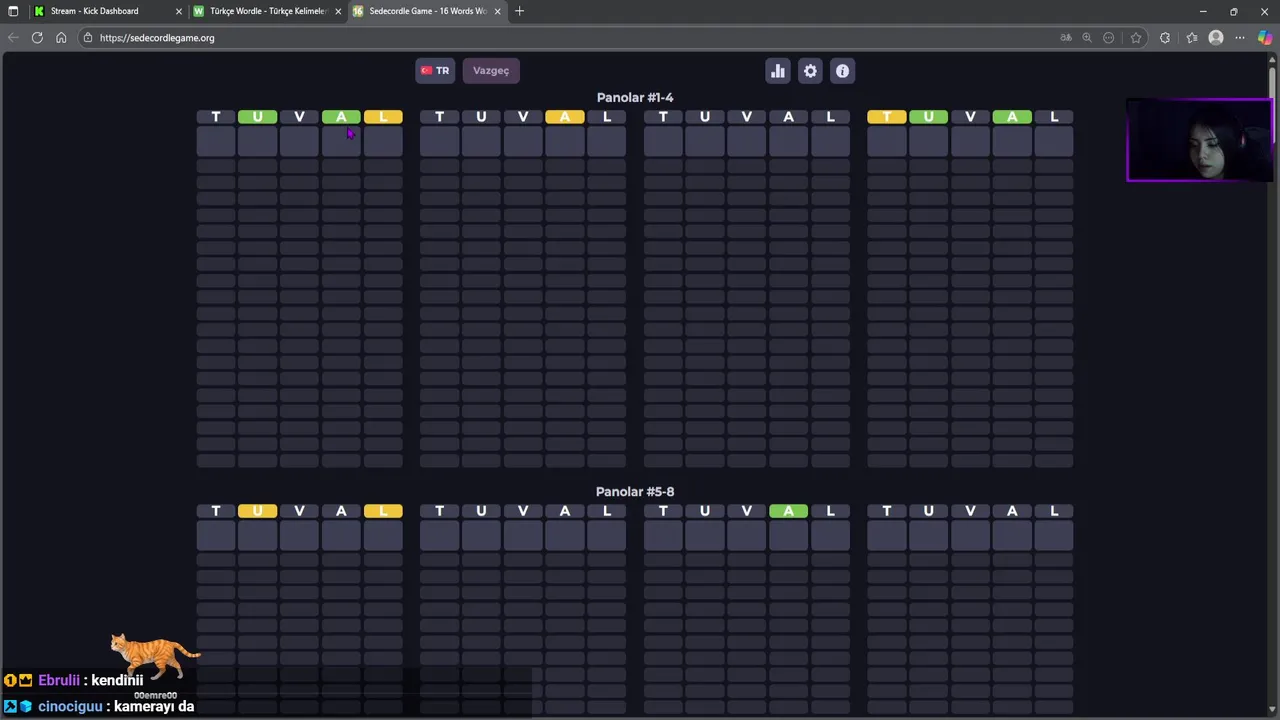Click the Panolar #1-4 heading
This screenshot has height=720, width=1280.
(635, 97)
